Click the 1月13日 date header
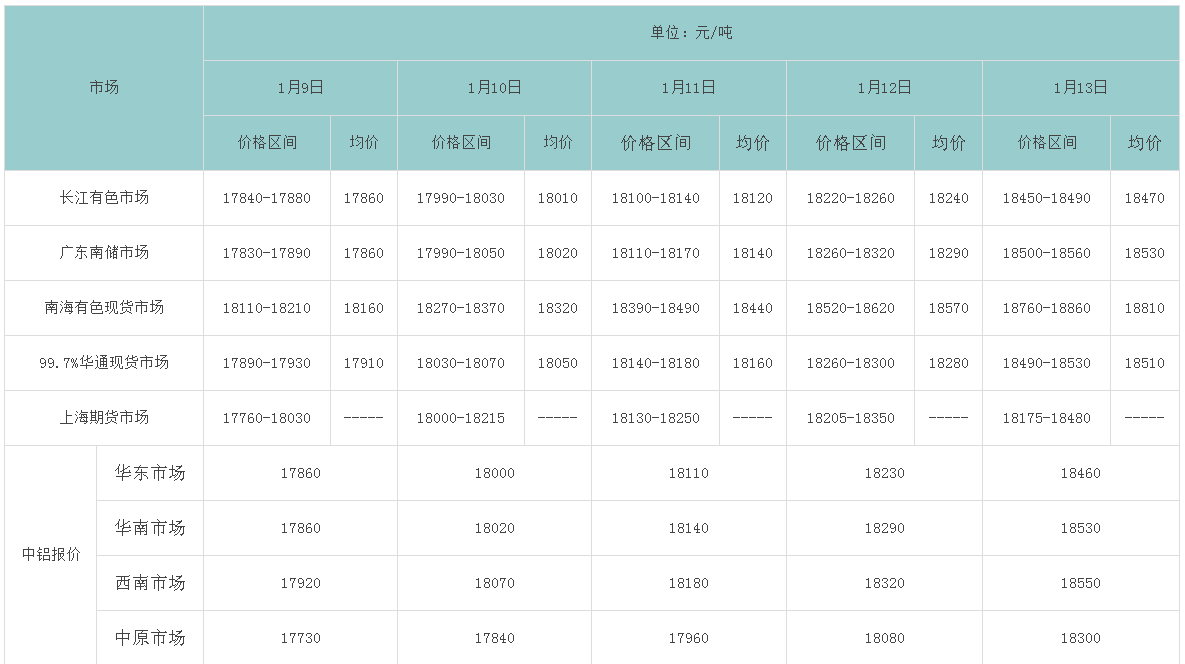The image size is (1185, 664). point(1080,88)
